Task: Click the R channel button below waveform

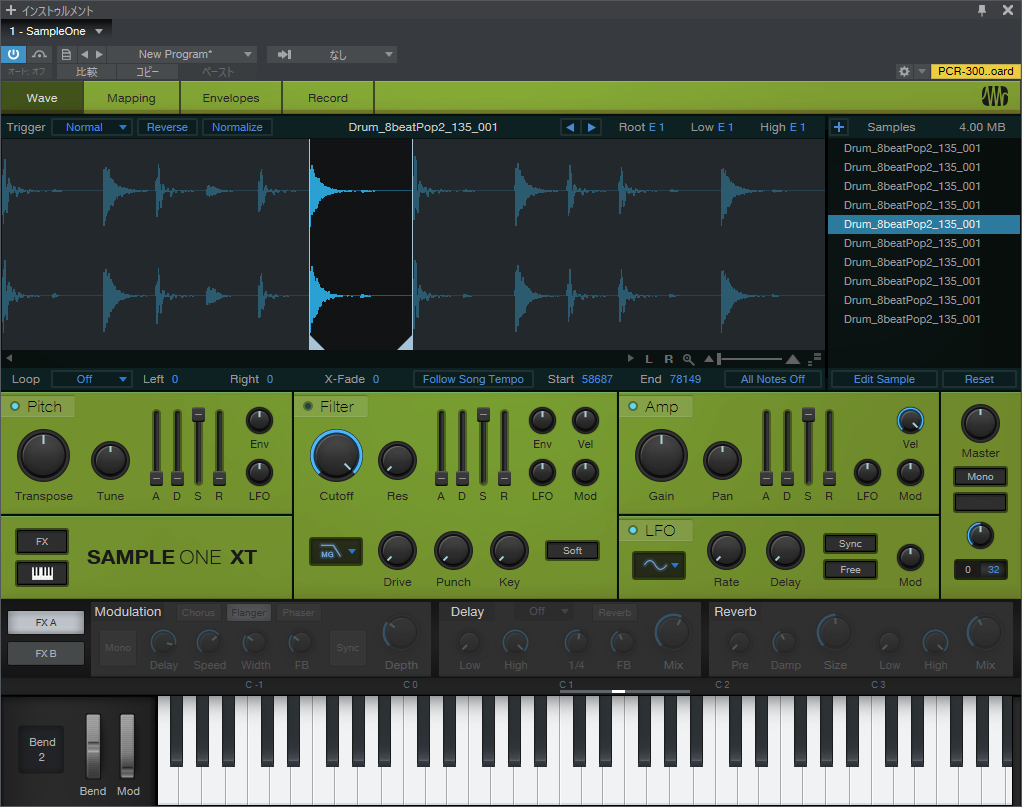Action: [669, 359]
